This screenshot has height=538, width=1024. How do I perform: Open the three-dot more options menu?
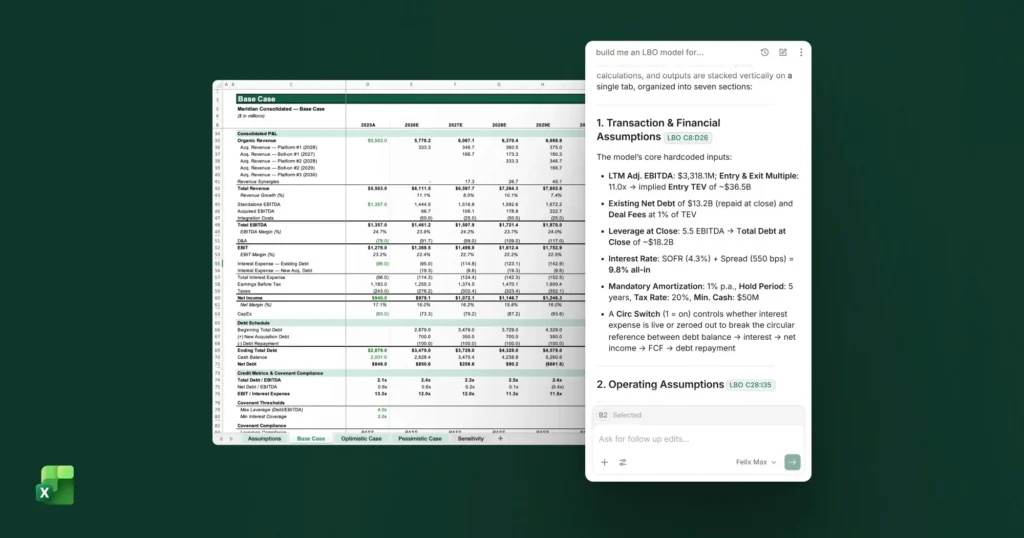click(x=801, y=52)
